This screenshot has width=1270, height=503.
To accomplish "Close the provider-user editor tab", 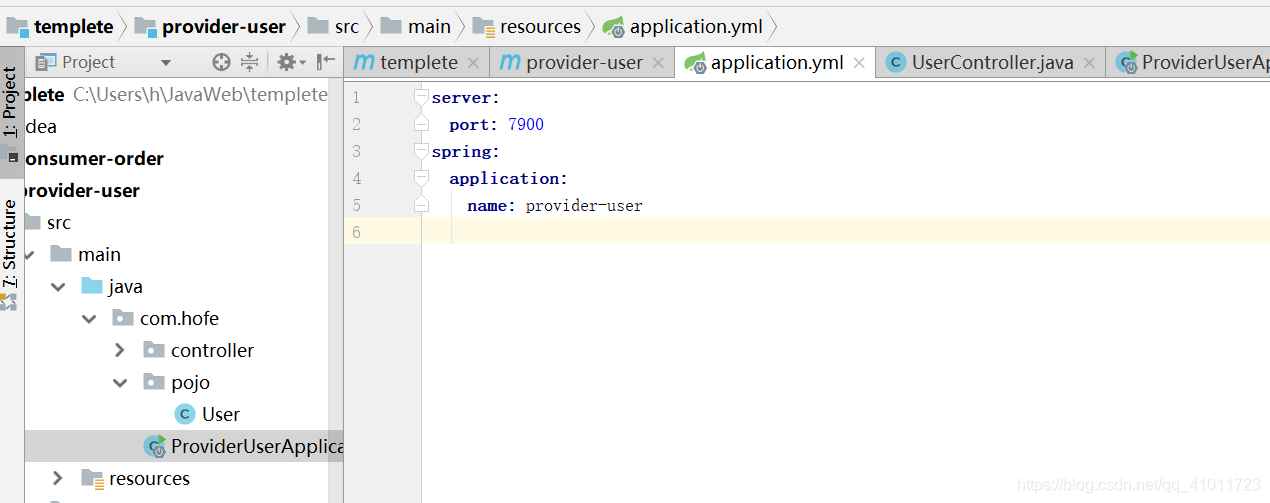I will [658, 63].
